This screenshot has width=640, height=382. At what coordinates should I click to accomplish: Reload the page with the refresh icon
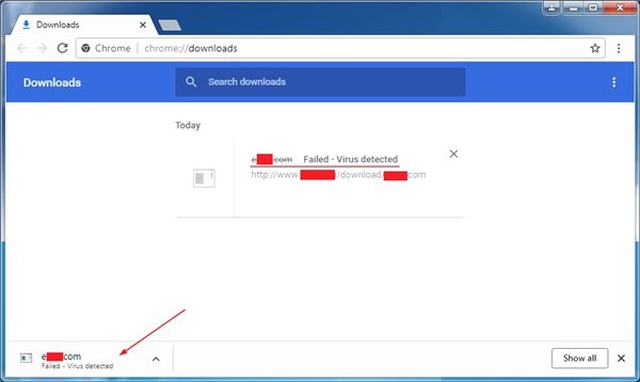click(62, 48)
